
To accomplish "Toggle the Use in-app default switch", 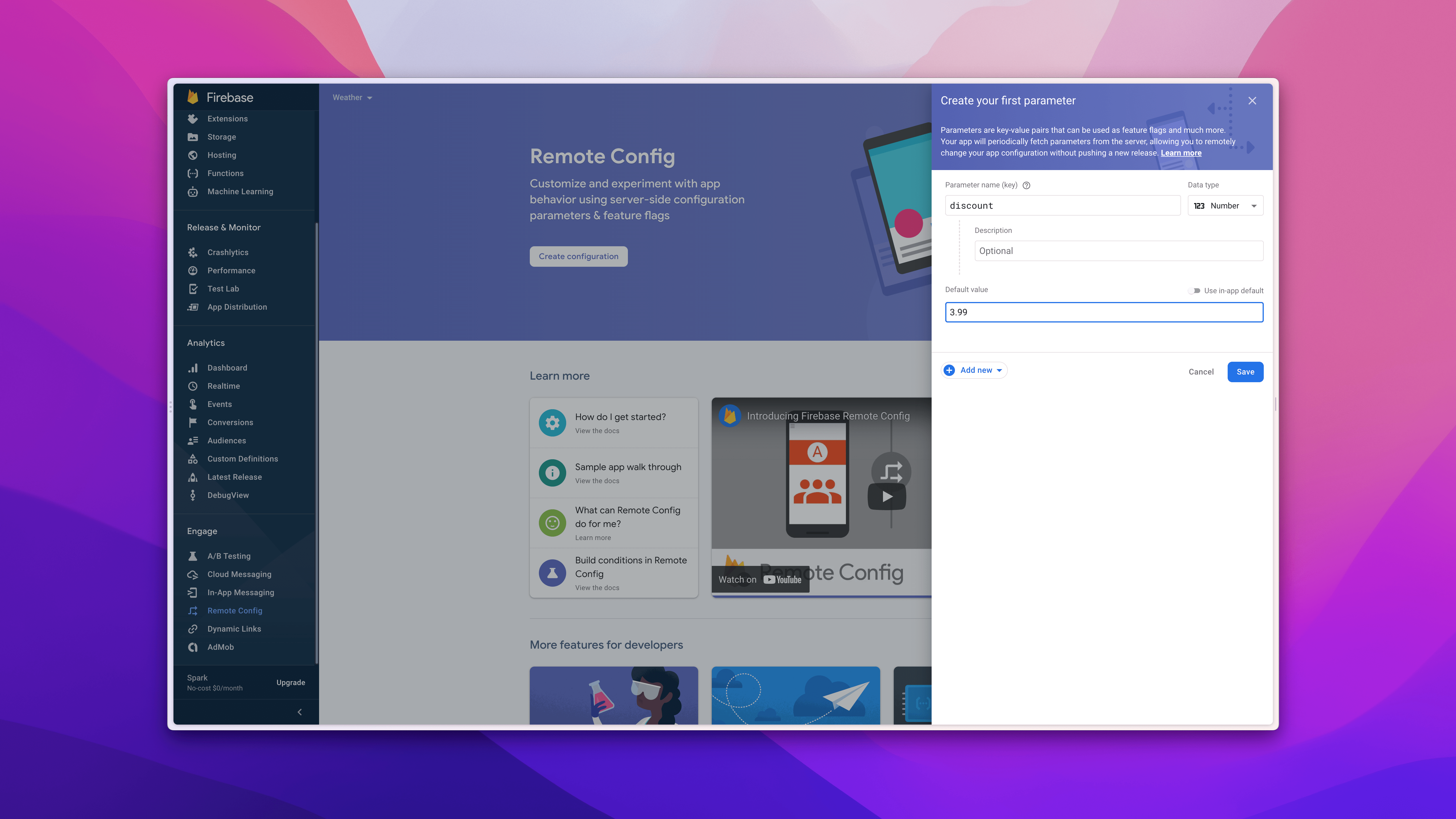I will [1194, 291].
